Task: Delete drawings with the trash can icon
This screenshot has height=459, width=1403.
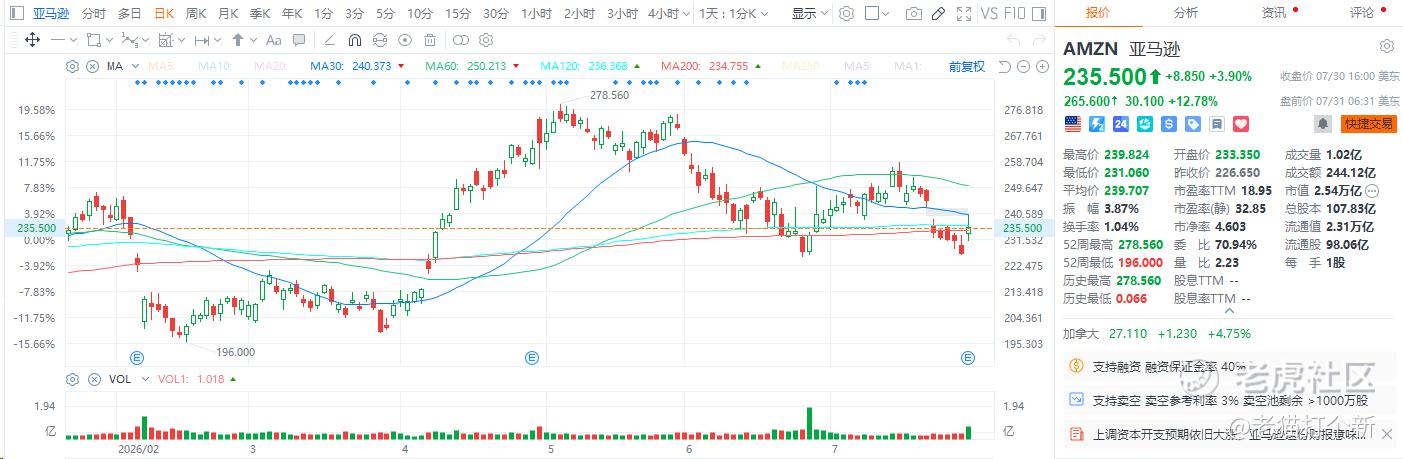Action: click(430, 40)
